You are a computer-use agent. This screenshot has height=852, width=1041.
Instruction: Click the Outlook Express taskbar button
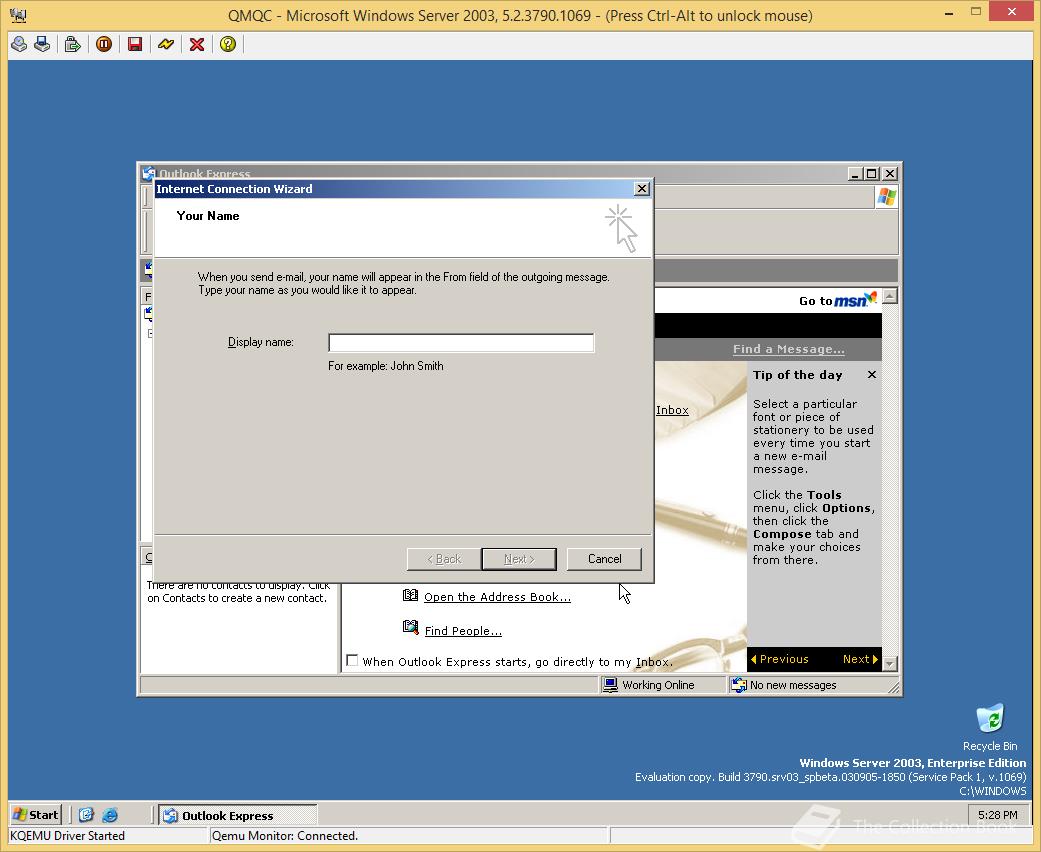[238, 815]
